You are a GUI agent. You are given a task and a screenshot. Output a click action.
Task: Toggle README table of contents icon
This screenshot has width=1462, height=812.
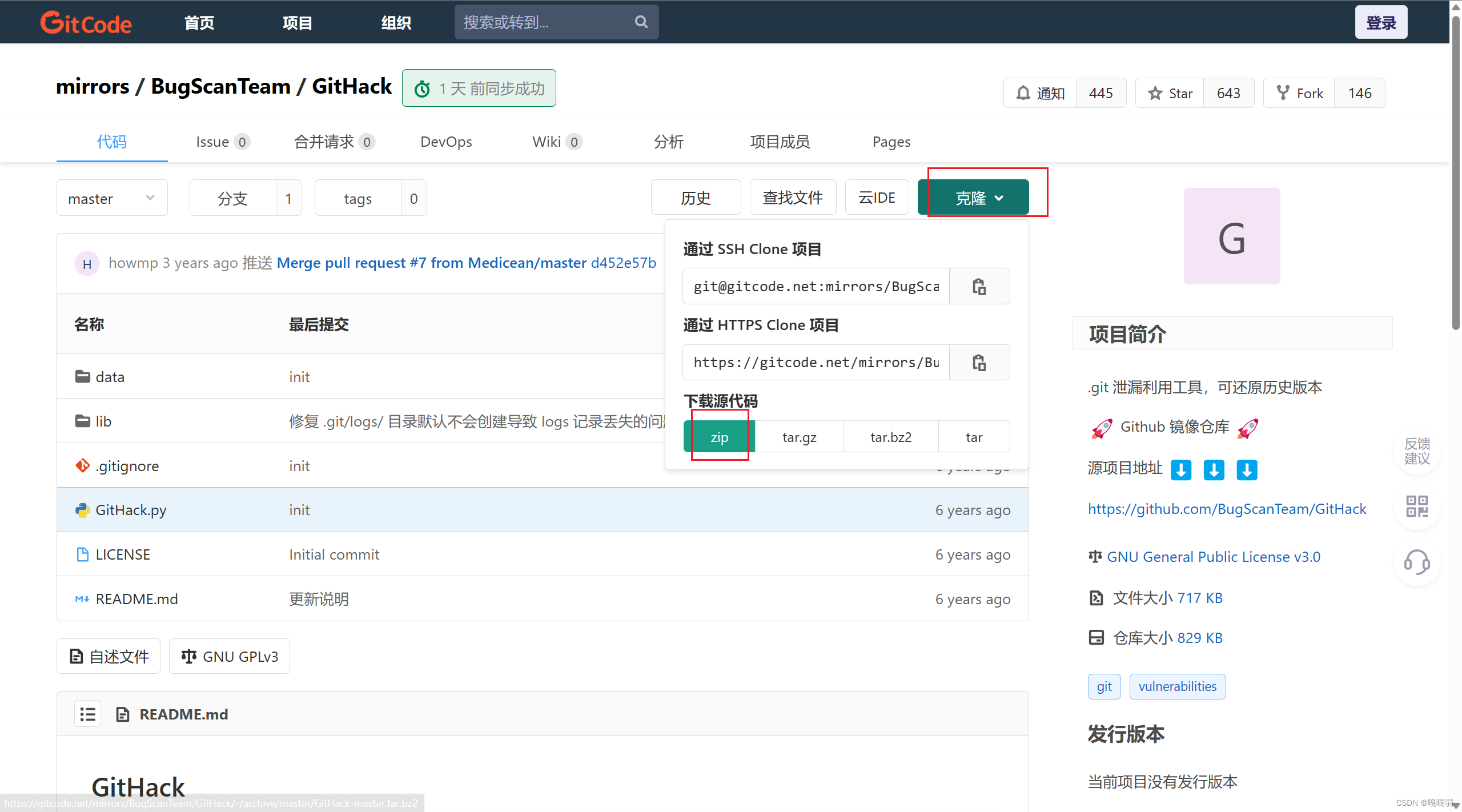[88, 714]
